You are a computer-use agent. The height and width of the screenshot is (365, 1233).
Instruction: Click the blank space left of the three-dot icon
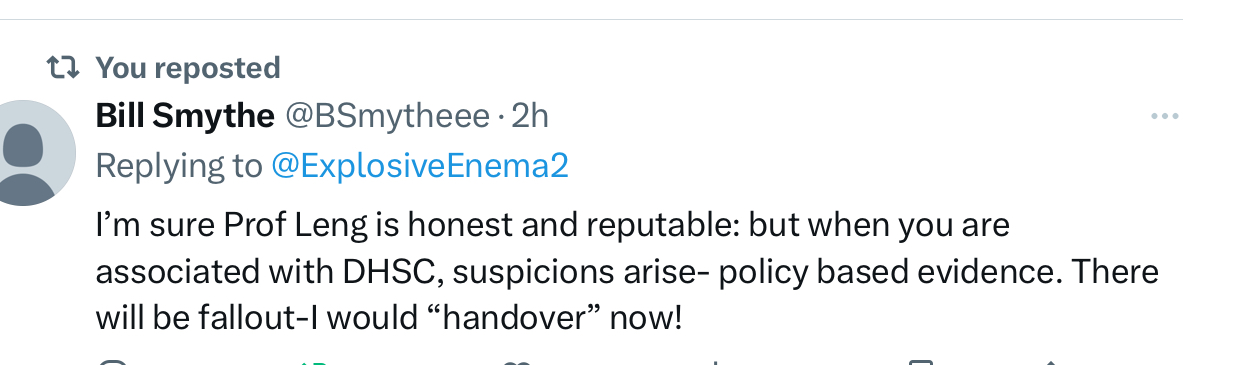pos(850,117)
